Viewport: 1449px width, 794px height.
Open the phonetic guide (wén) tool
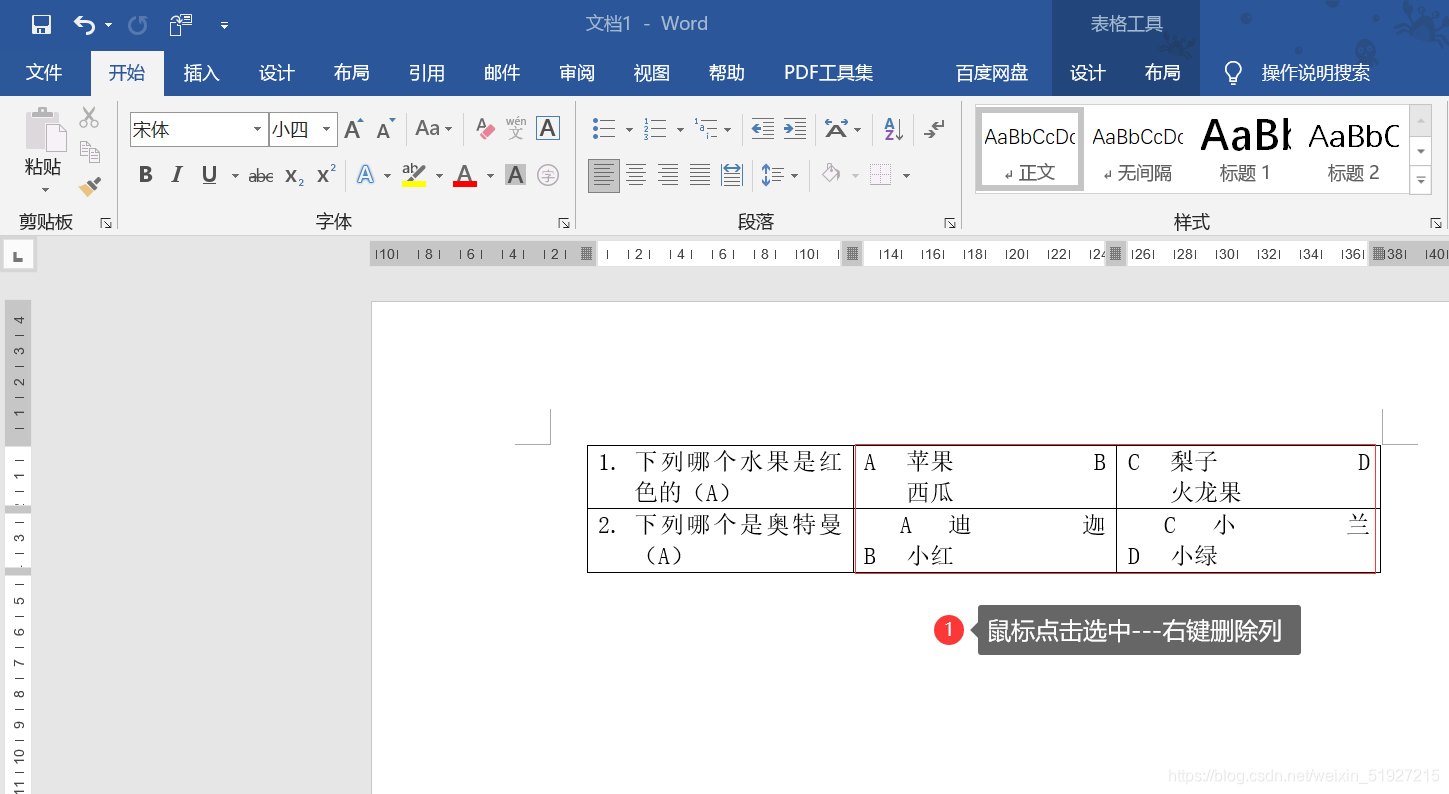(516, 128)
